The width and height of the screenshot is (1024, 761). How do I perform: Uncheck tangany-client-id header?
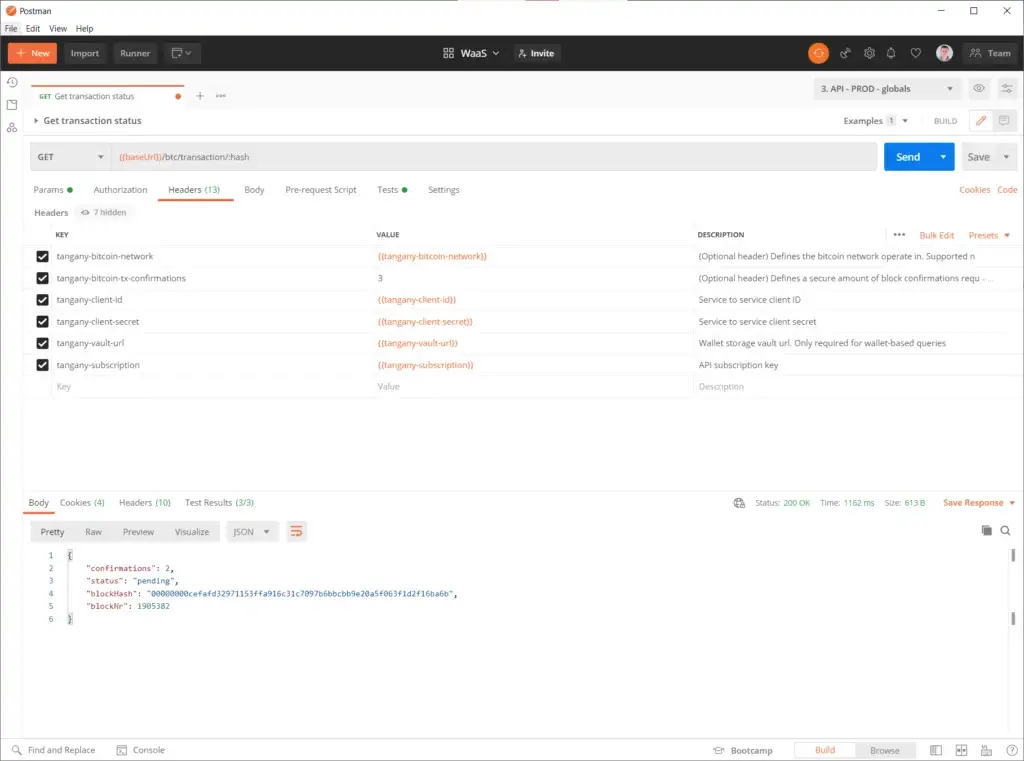click(42, 300)
